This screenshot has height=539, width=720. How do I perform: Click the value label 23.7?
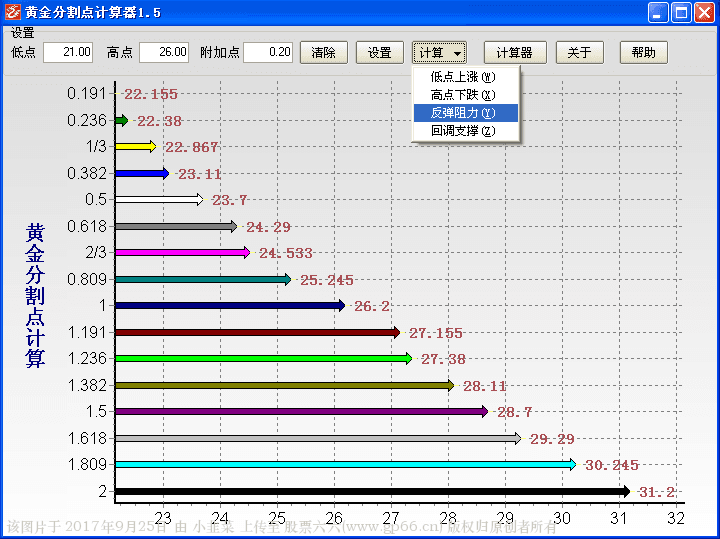(x=229, y=200)
